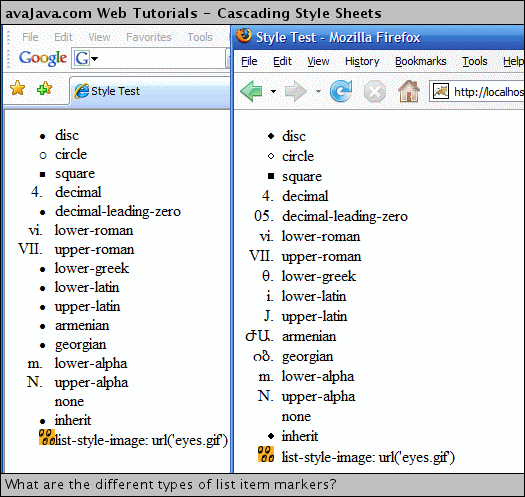
Task: Reload the page with the blue refresh icon
Action: click(341, 91)
